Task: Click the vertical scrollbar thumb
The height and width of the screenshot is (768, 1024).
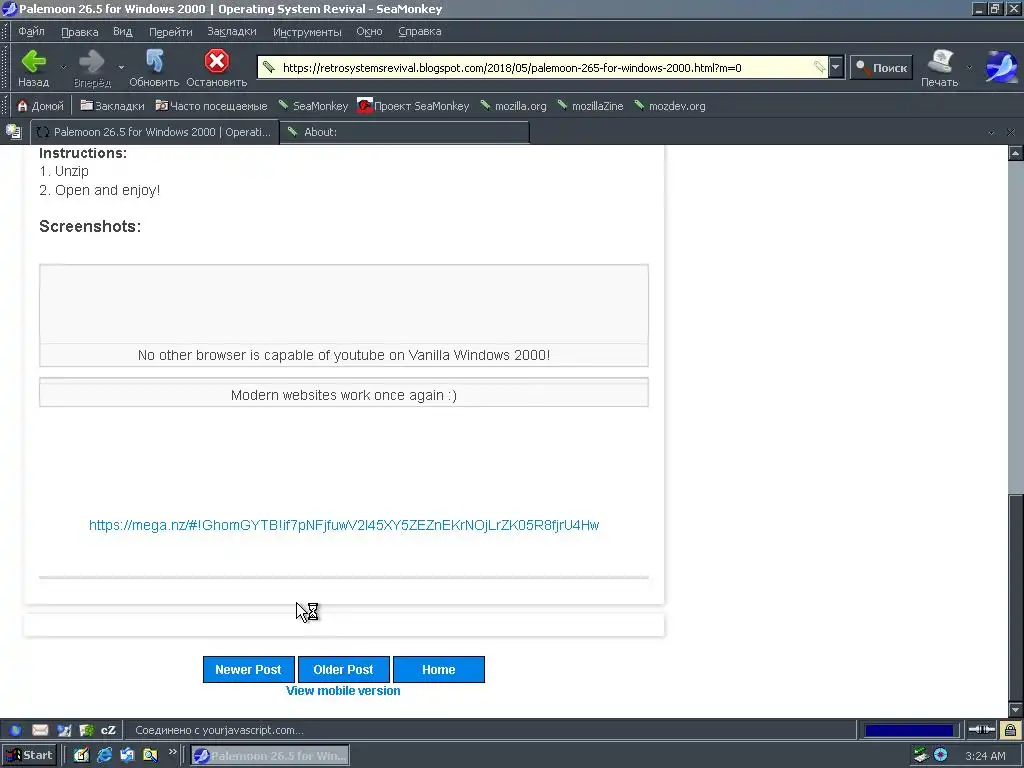Action: pos(1016,597)
